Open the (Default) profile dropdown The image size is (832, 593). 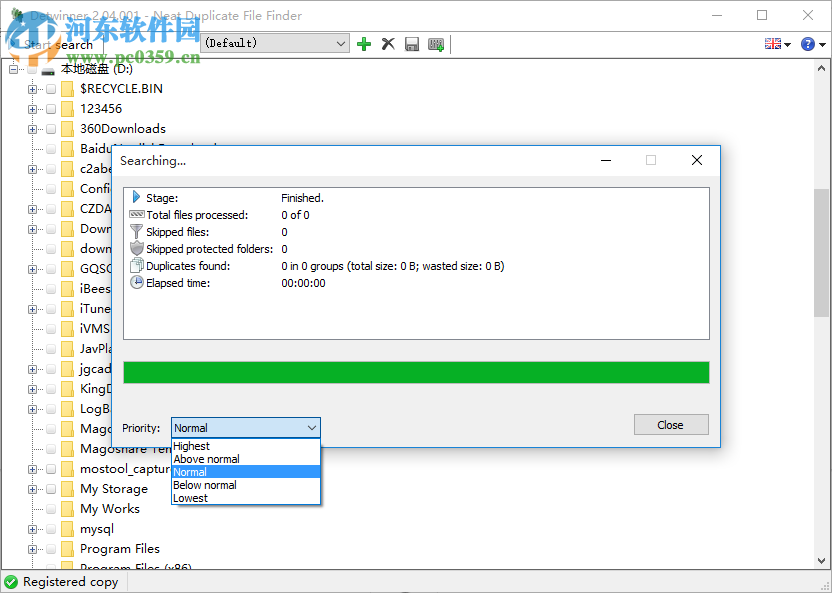tap(275, 43)
